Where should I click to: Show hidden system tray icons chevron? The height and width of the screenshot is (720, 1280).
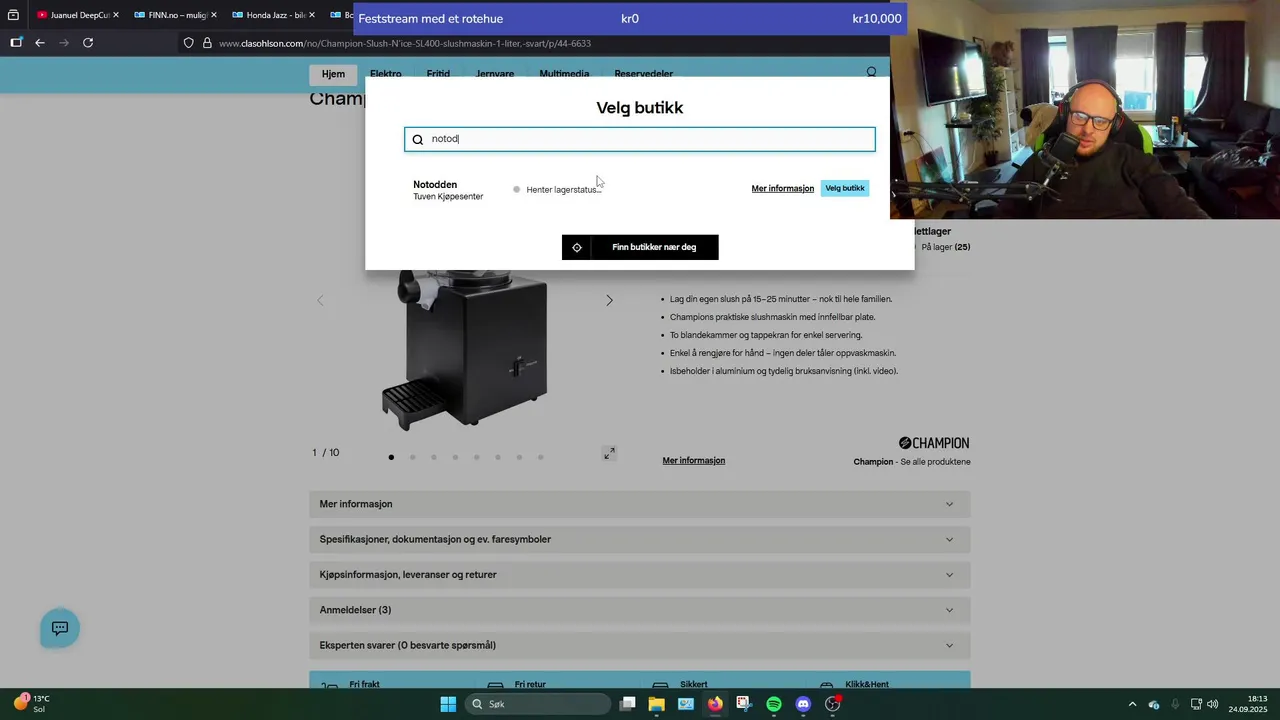point(1132,704)
